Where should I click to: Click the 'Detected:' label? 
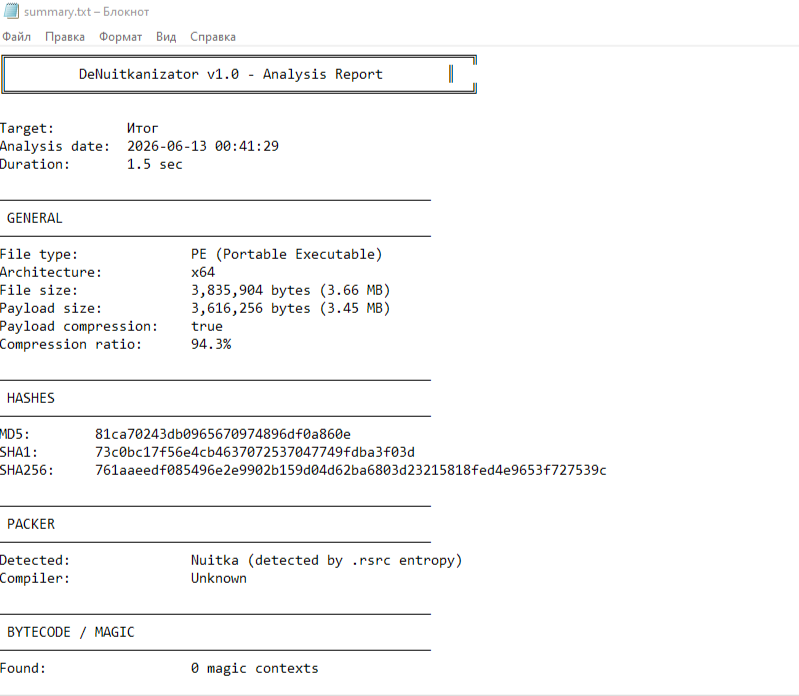[34, 560]
